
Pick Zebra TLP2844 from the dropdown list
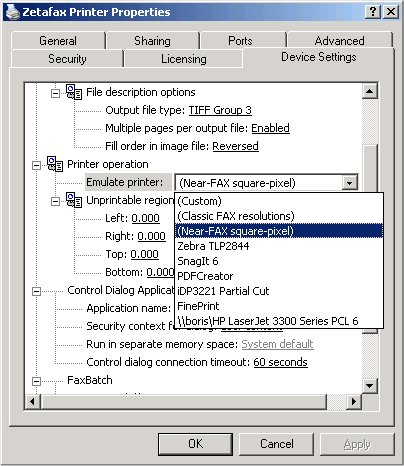pyautogui.click(x=279, y=246)
